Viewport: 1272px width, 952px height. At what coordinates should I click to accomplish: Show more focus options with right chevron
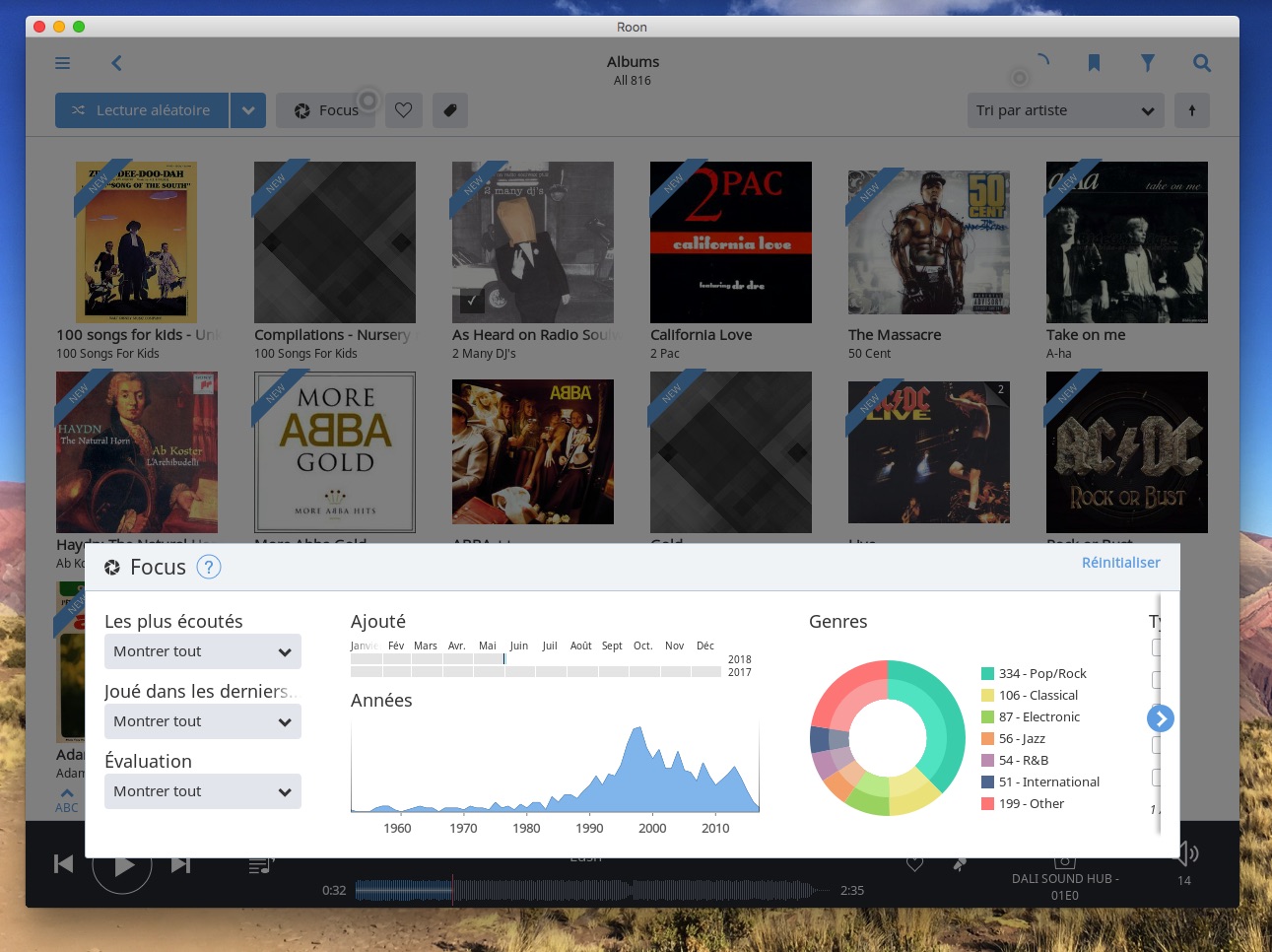(x=1161, y=718)
